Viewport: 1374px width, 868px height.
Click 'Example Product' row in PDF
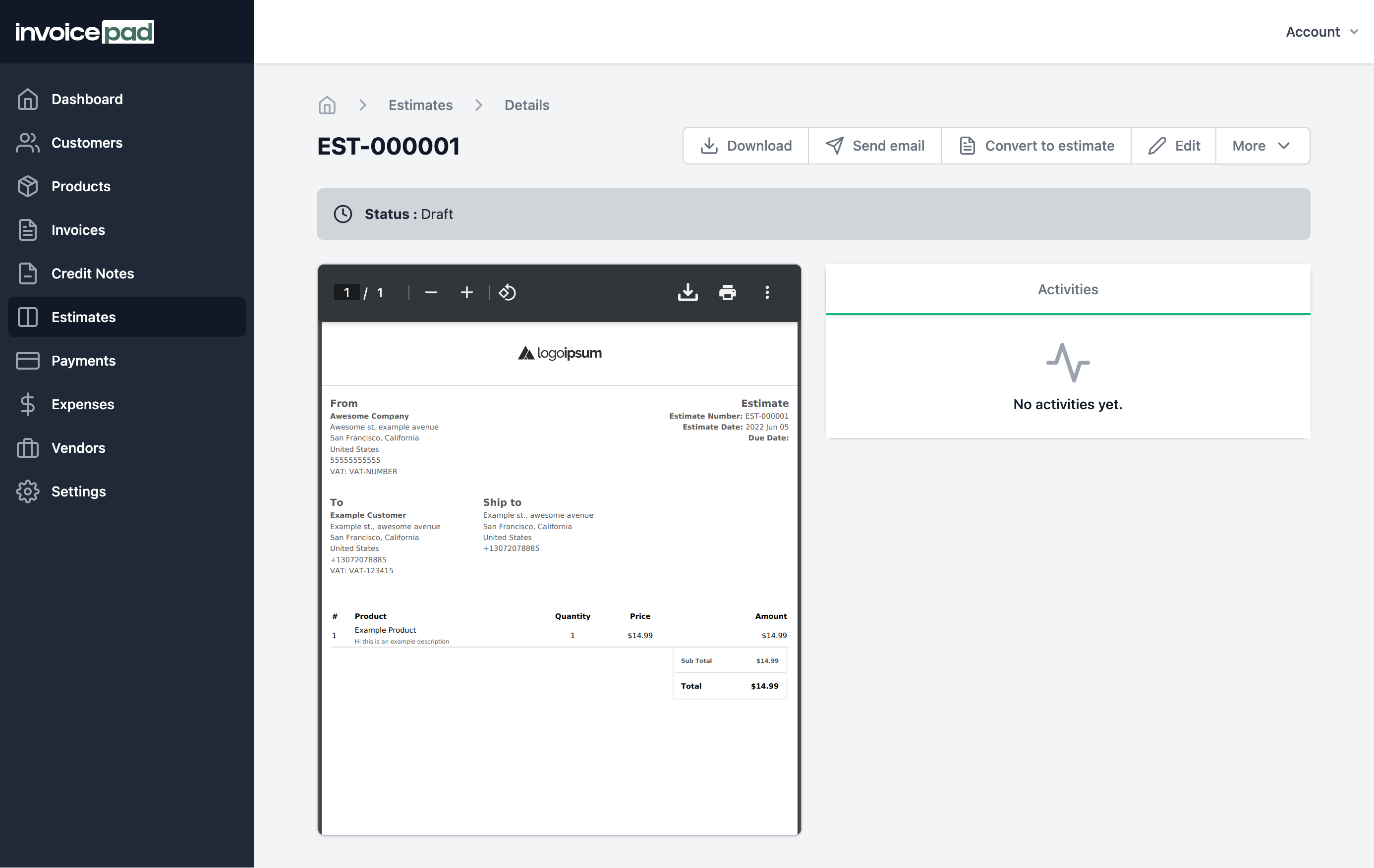[559, 635]
